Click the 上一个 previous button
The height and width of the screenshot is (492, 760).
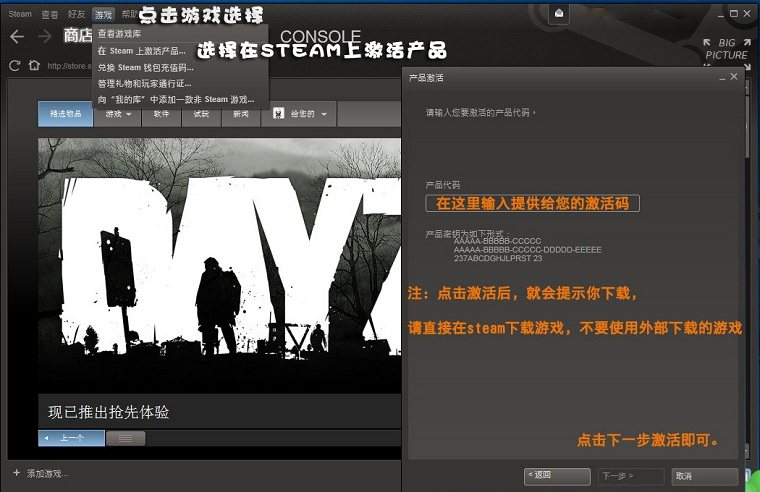click(x=71, y=438)
